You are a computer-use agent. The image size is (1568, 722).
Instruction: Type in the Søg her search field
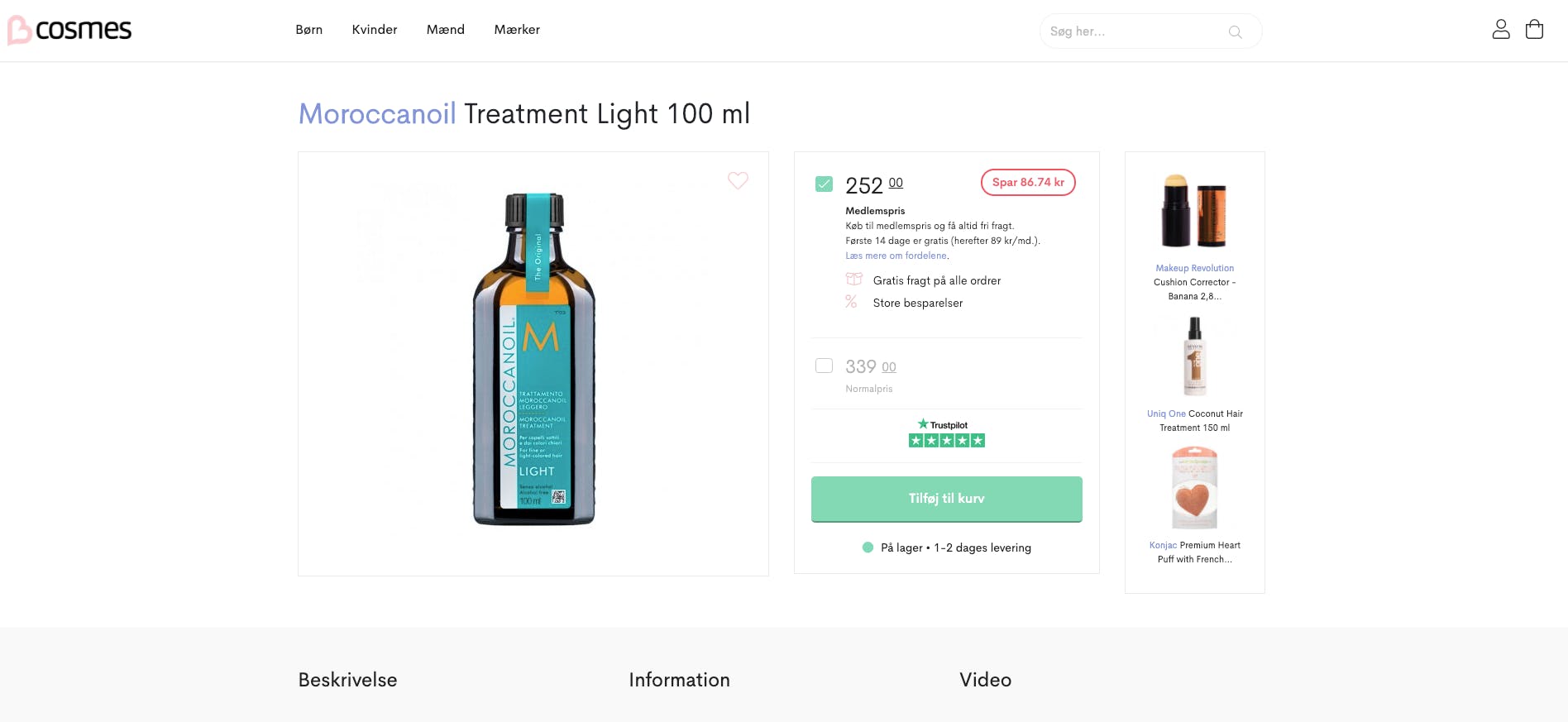(1135, 31)
